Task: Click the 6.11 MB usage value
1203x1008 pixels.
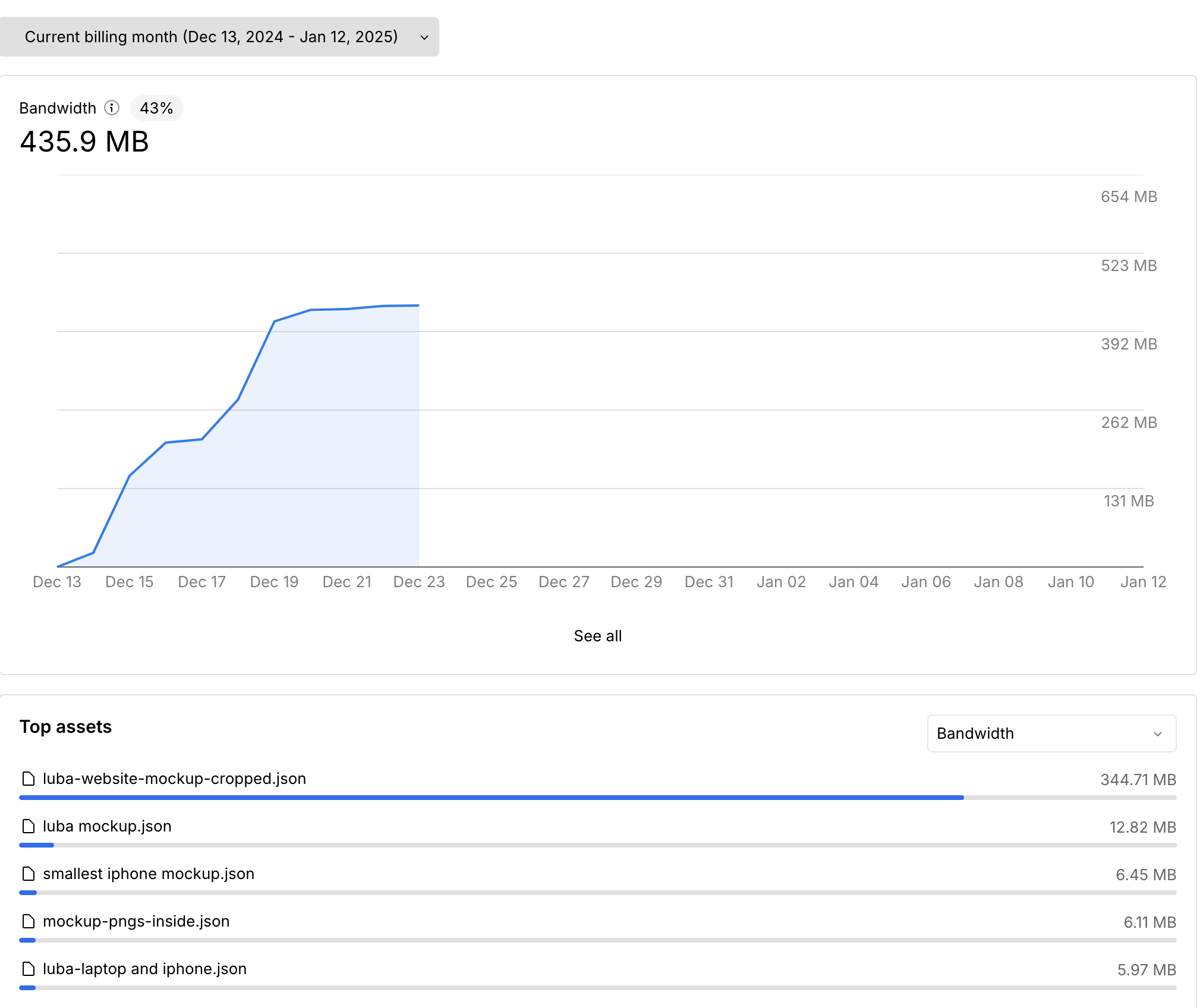Action: pos(1150,922)
